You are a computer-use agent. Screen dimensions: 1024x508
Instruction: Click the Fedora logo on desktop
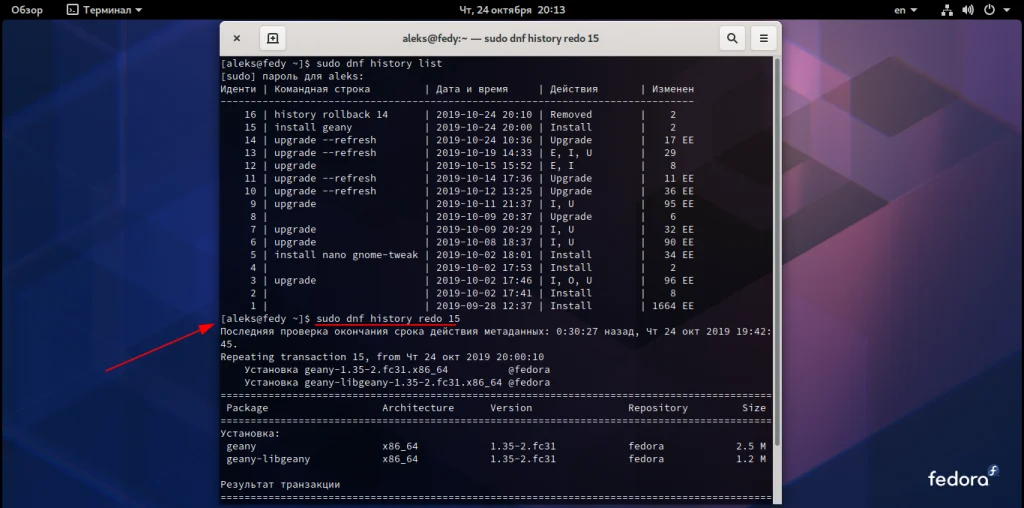[963, 477]
